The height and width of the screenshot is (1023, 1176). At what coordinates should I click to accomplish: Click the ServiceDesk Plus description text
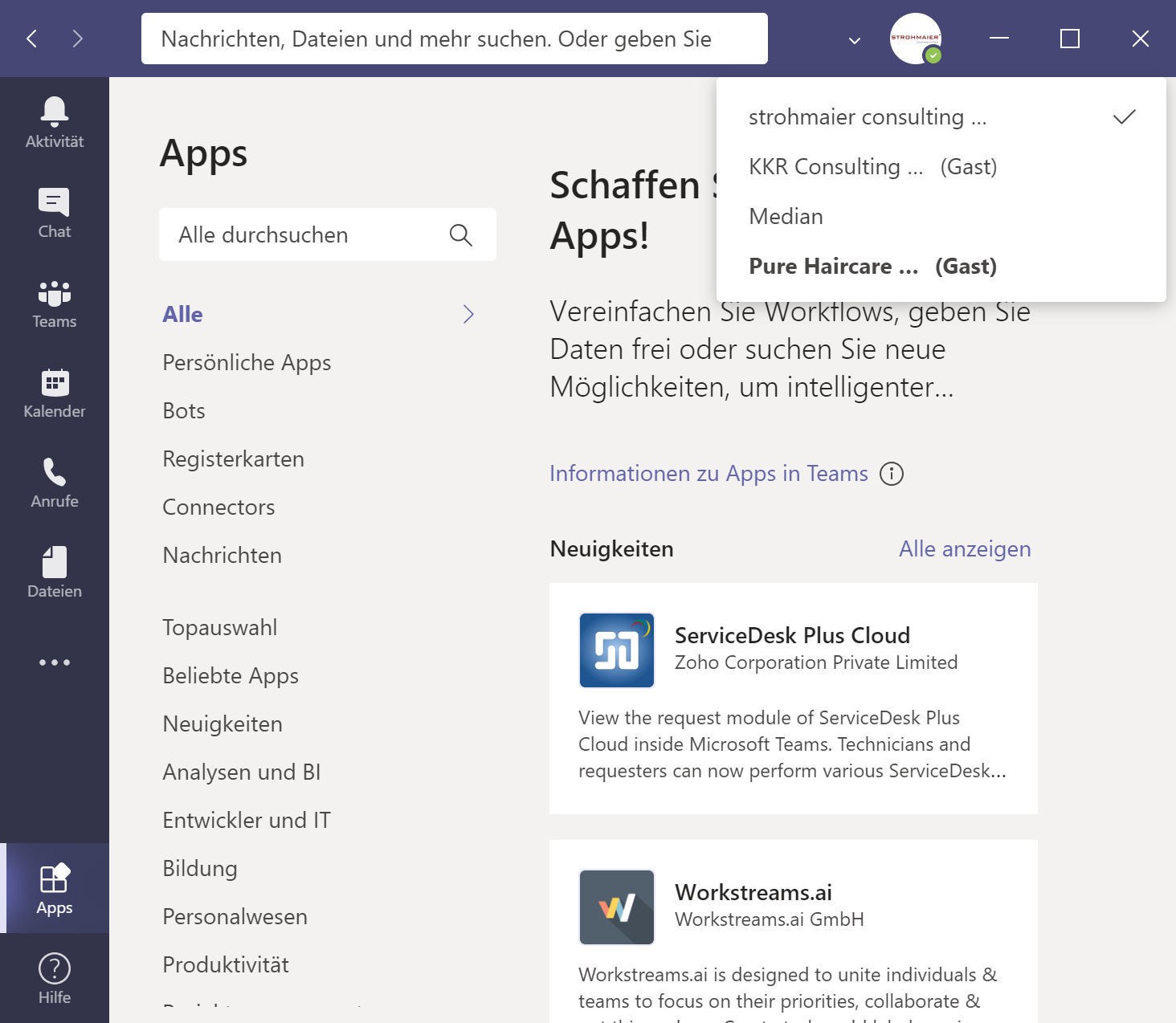792,744
